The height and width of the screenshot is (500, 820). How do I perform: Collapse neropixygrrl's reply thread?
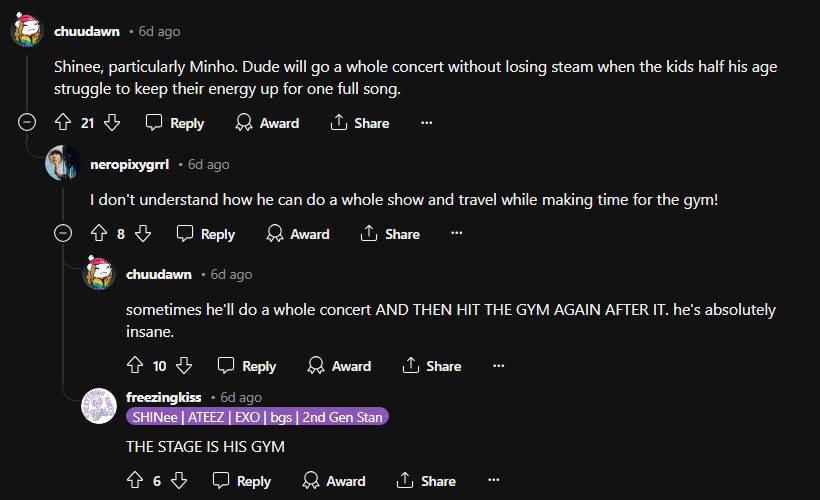pos(62,234)
